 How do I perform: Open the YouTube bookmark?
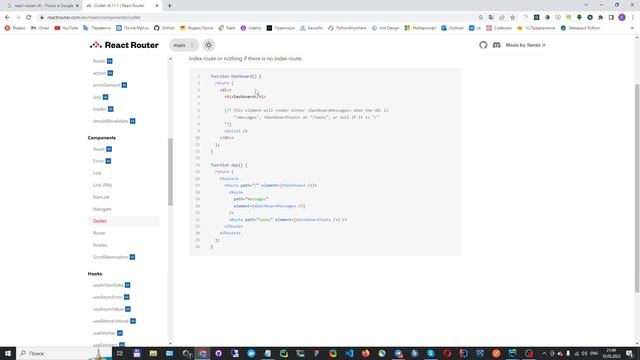click(66, 28)
